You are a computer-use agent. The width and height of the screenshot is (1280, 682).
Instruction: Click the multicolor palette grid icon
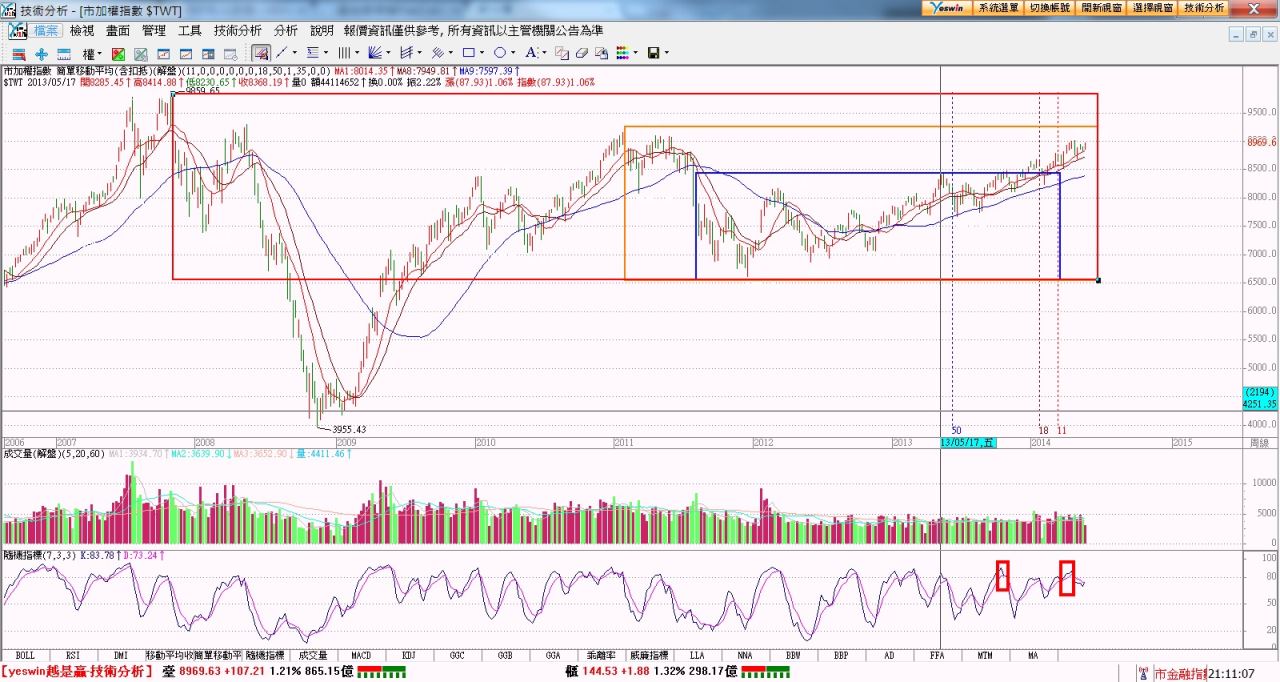(x=622, y=53)
